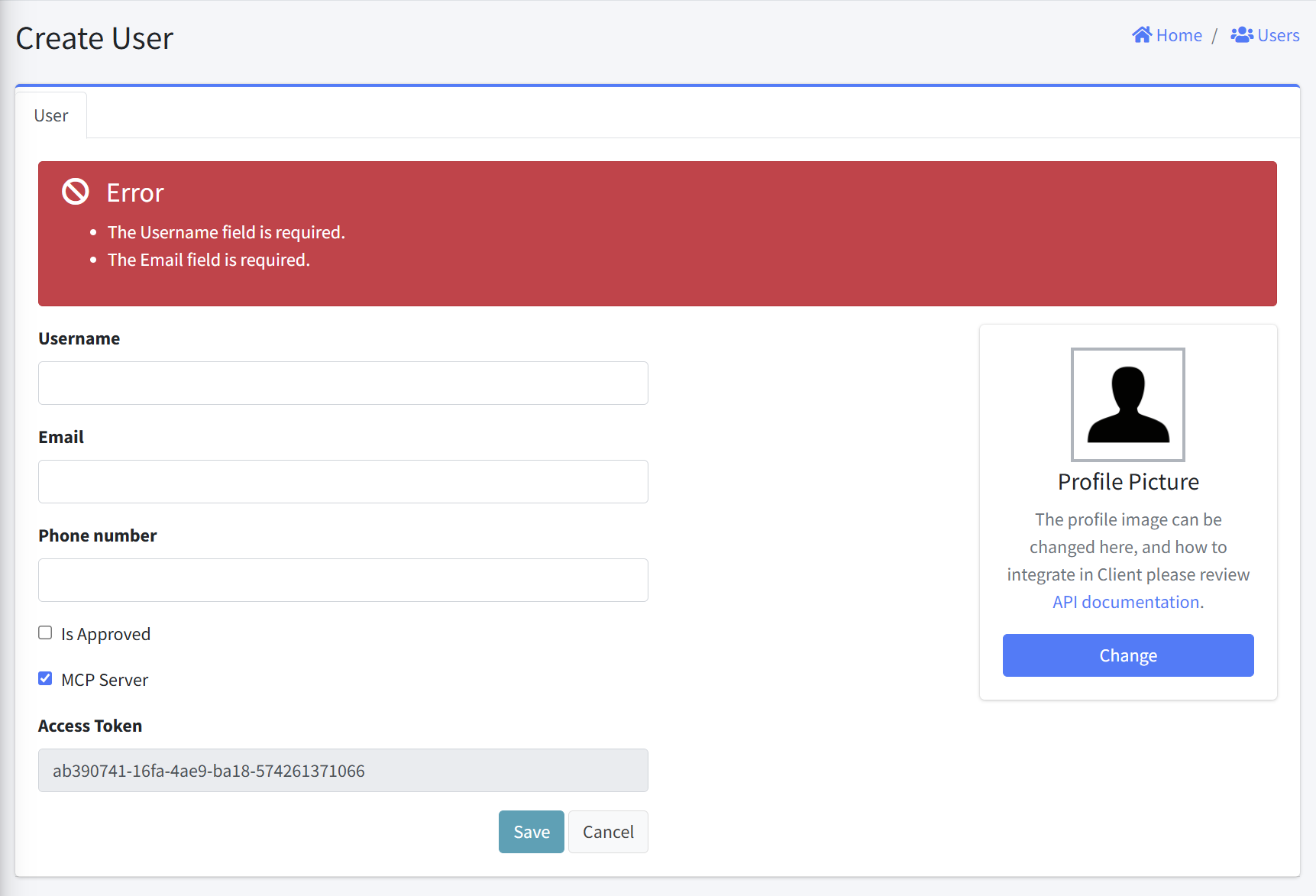The height and width of the screenshot is (896, 1316).
Task: Click the Create User page heading
Action: tap(95, 38)
